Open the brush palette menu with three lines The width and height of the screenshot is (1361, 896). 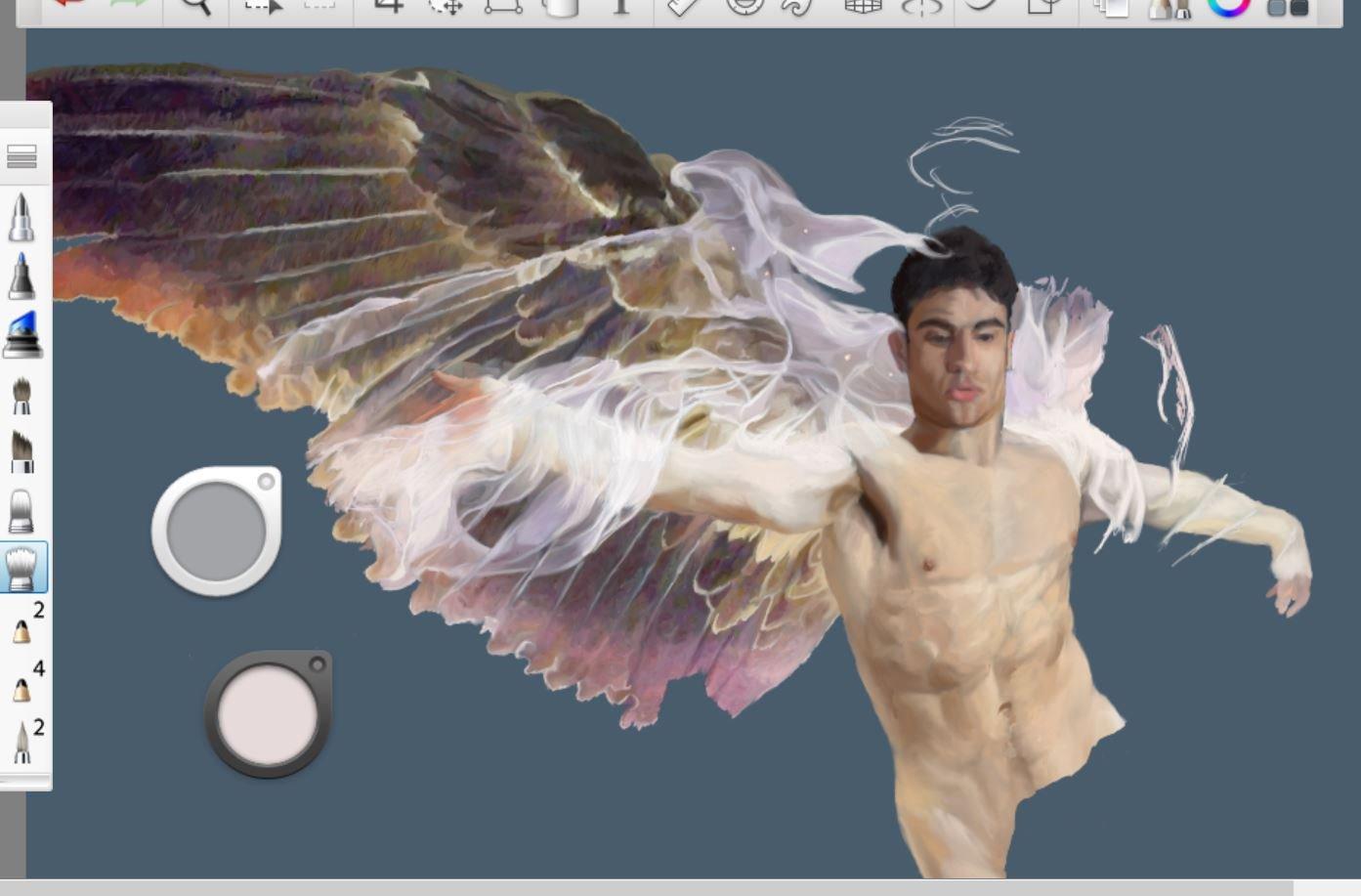point(21,156)
